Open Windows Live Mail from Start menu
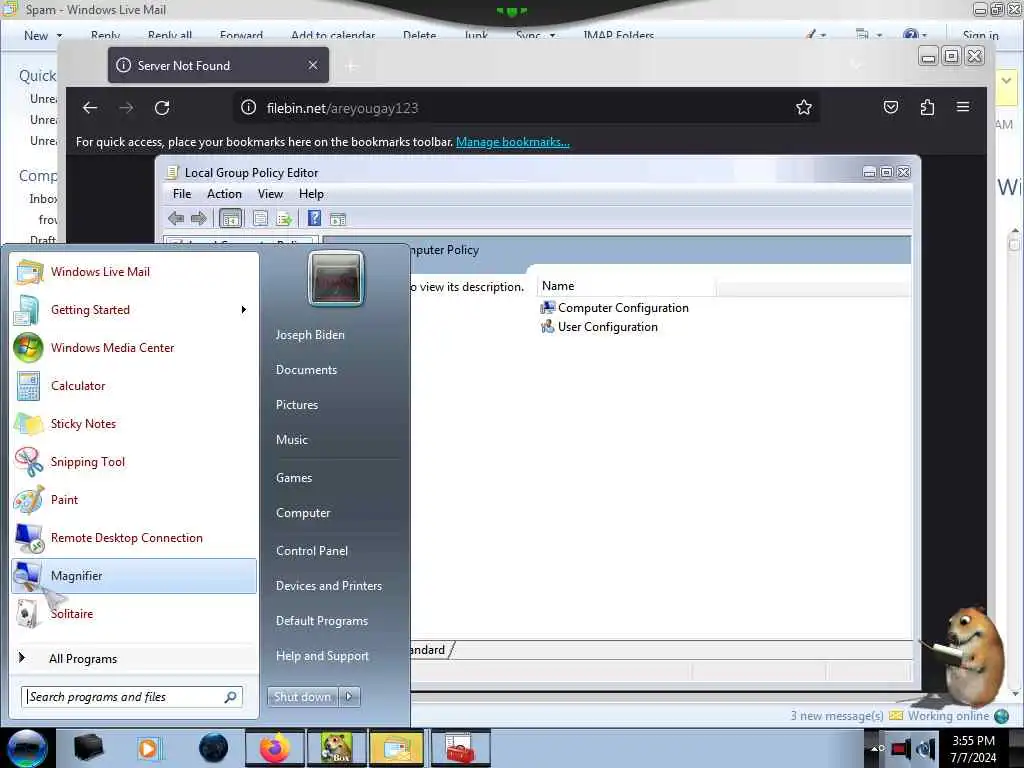1024x768 pixels. [134, 272]
